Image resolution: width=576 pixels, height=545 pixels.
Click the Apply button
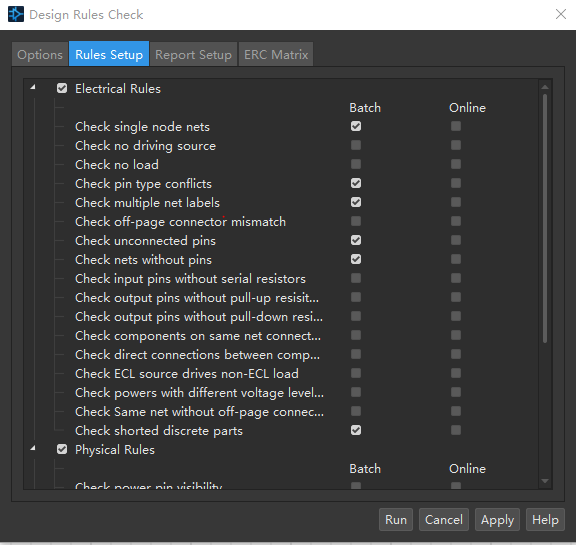coord(497,520)
